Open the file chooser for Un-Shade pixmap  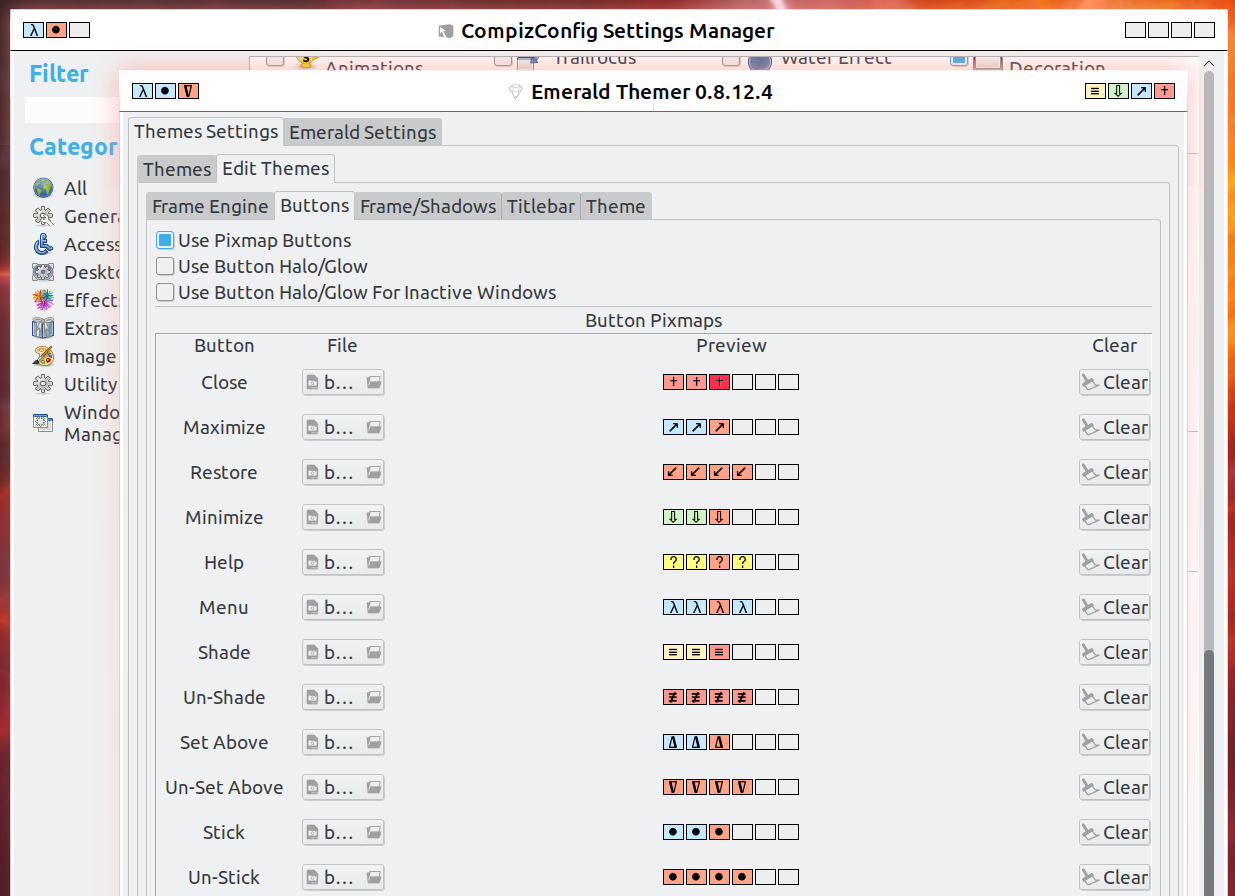(x=343, y=698)
